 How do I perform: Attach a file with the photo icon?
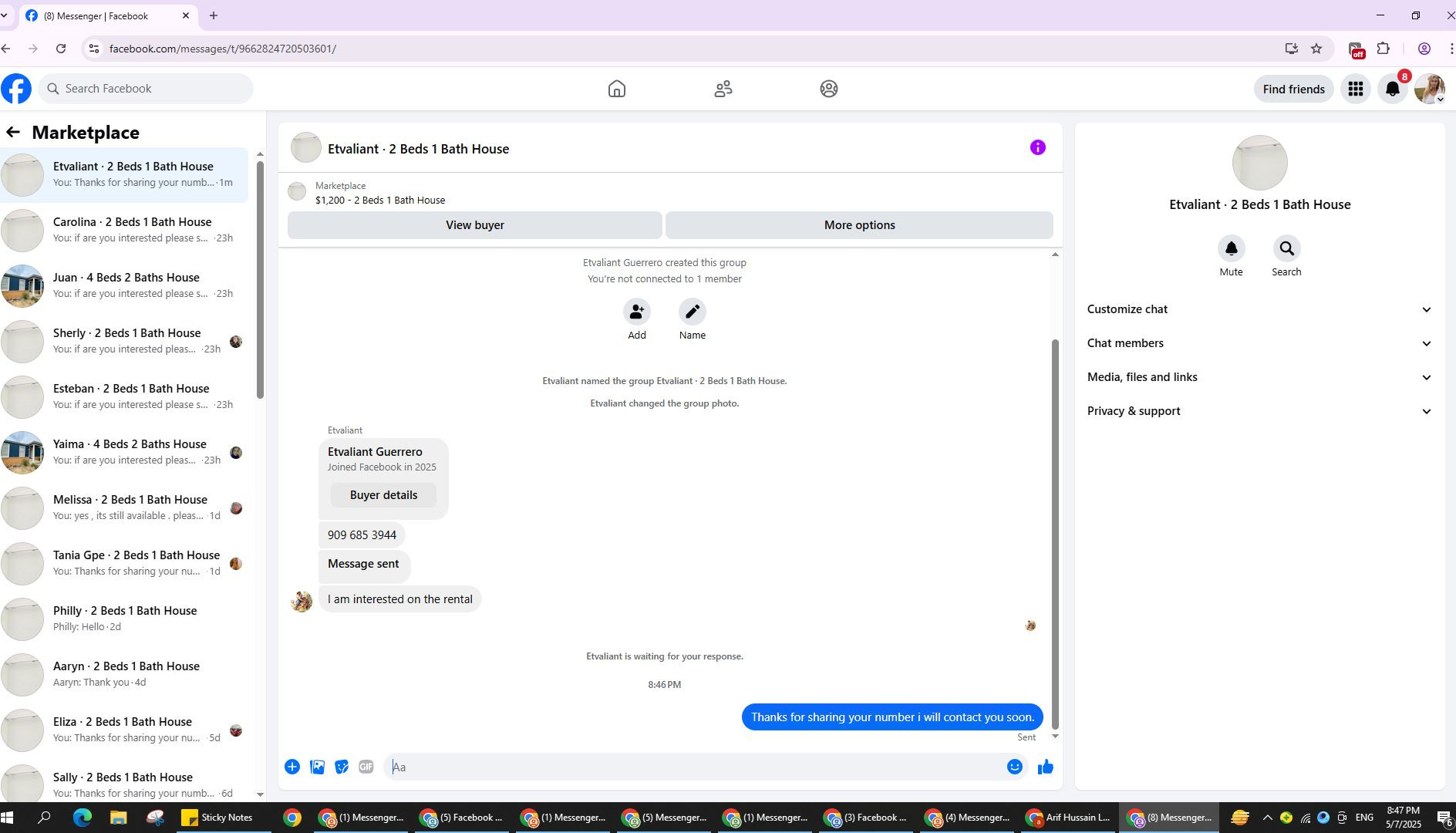coord(317,767)
